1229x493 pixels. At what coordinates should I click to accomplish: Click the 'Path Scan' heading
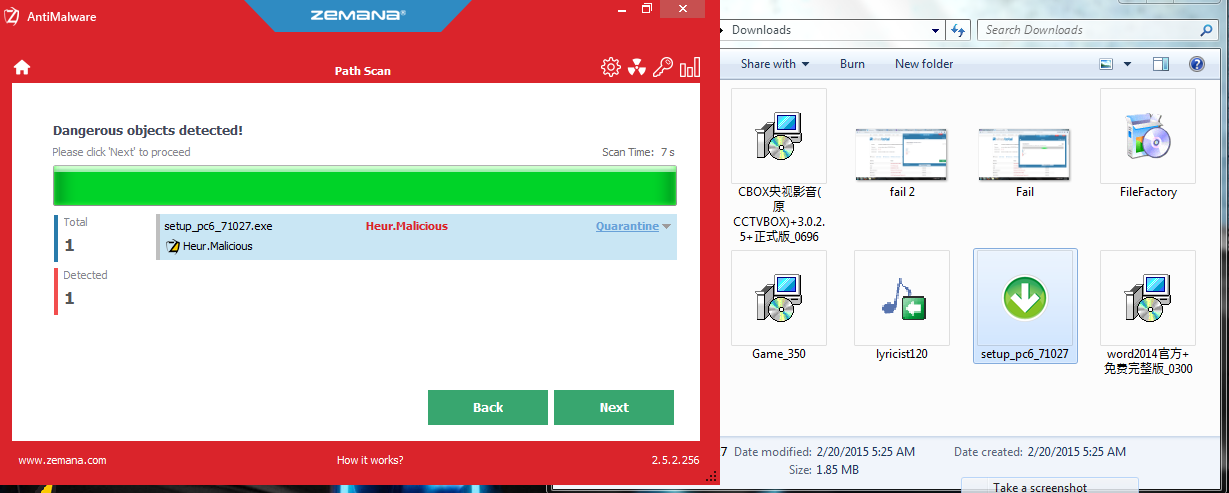(363, 71)
